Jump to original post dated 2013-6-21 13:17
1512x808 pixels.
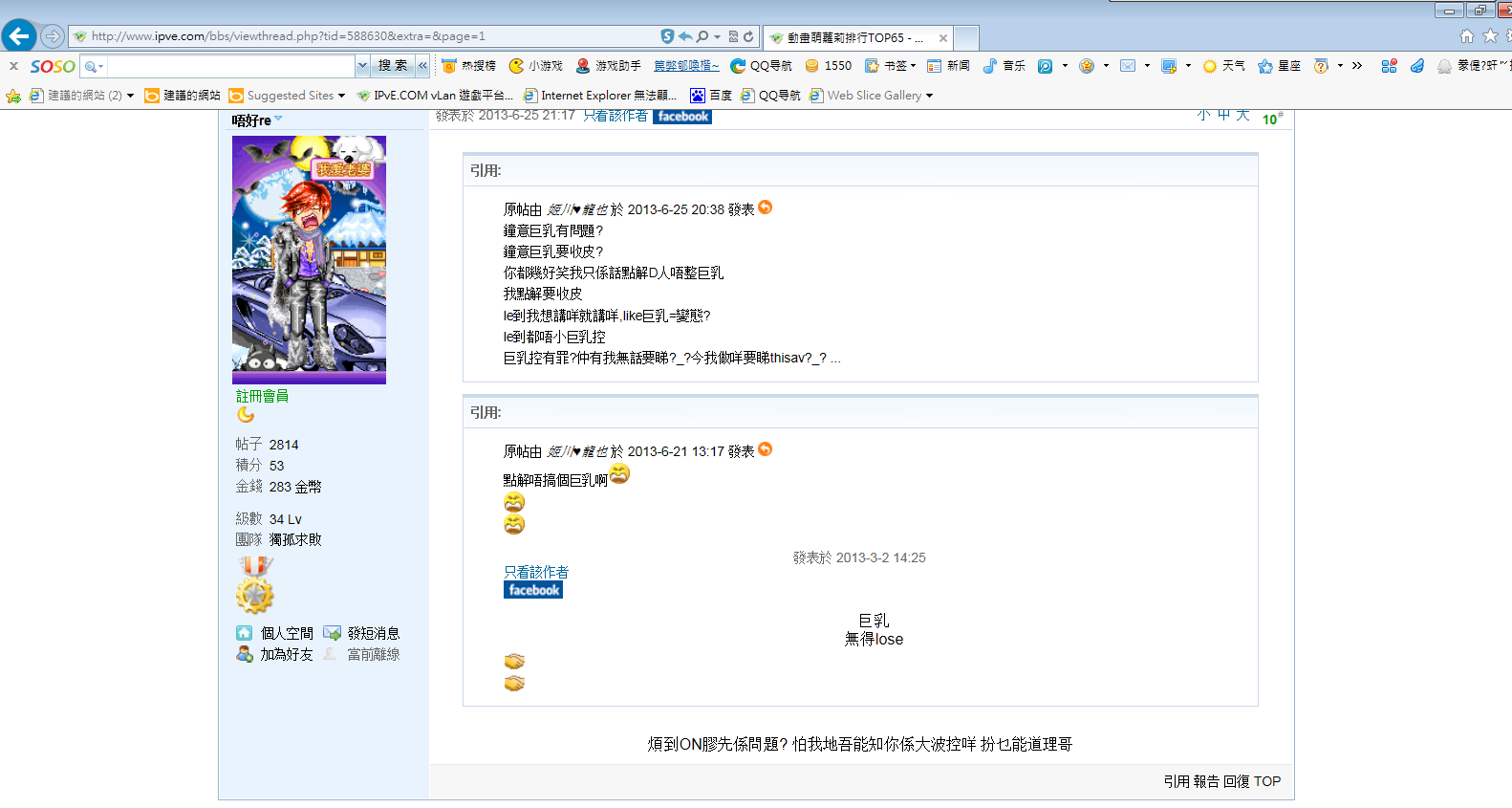(x=766, y=449)
